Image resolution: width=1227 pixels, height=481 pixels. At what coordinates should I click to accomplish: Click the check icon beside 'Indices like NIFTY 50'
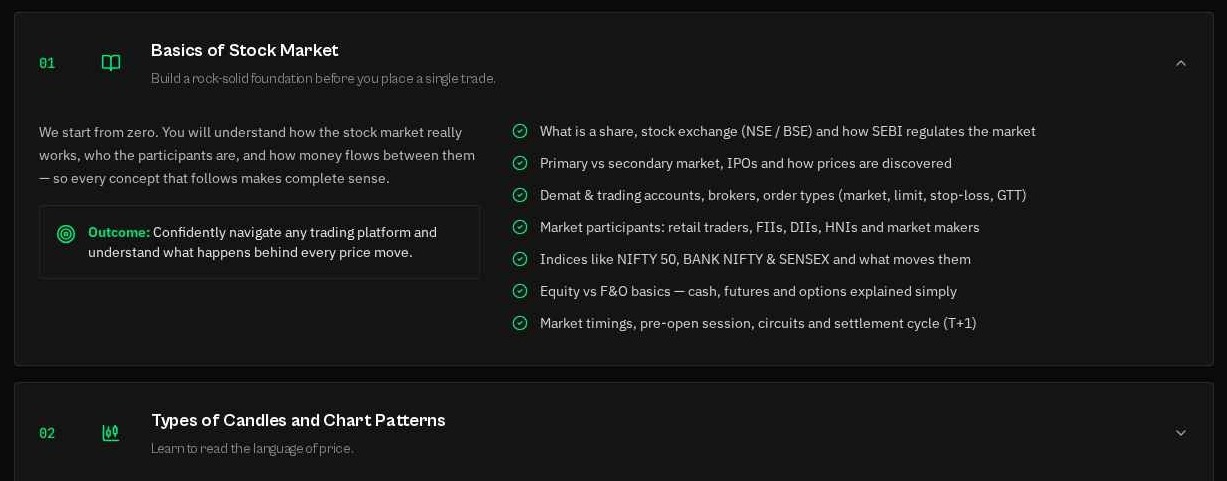click(520, 259)
